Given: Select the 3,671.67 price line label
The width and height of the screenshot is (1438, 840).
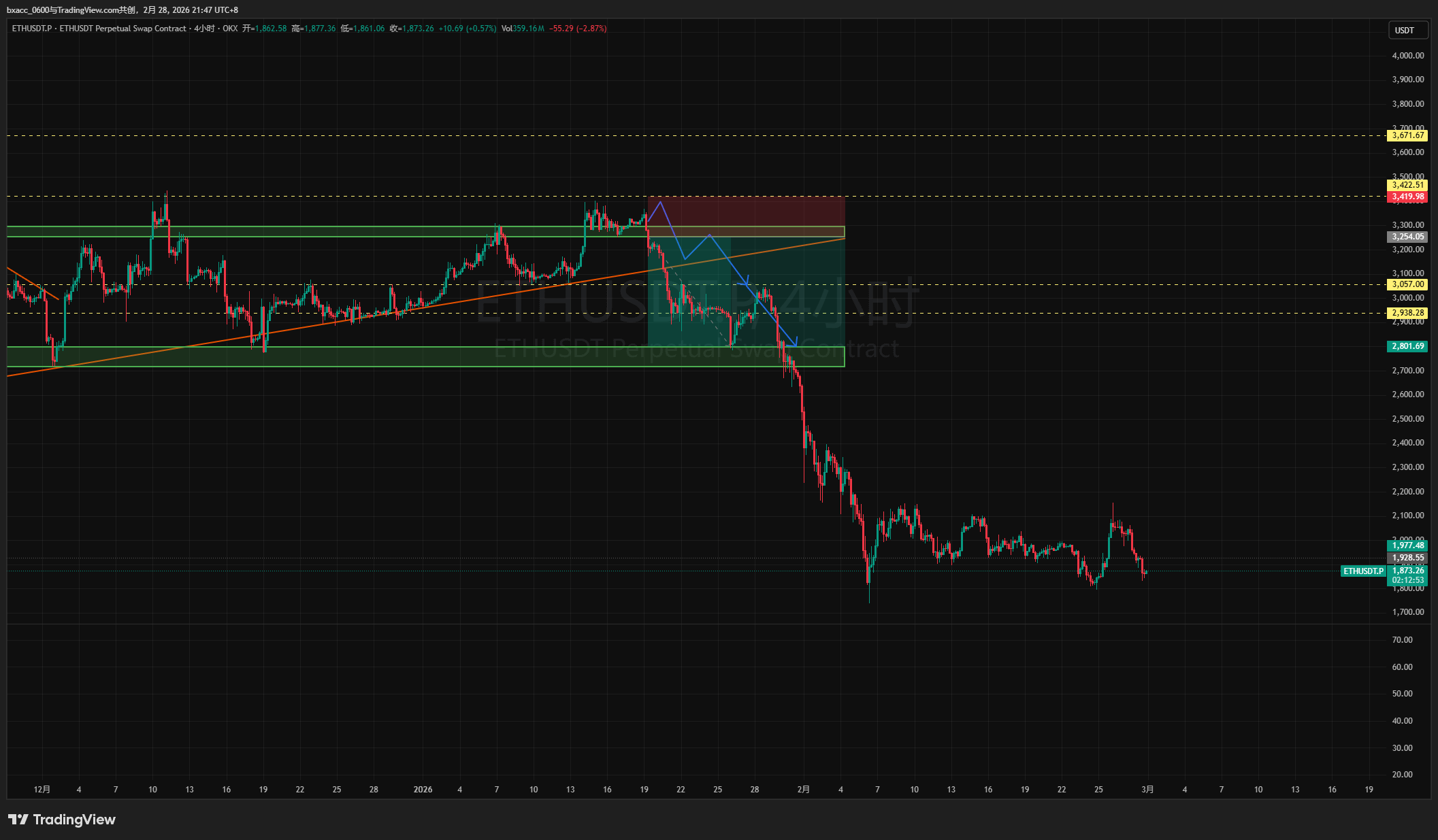Looking at the screenshot, I should click(1407, 135).
